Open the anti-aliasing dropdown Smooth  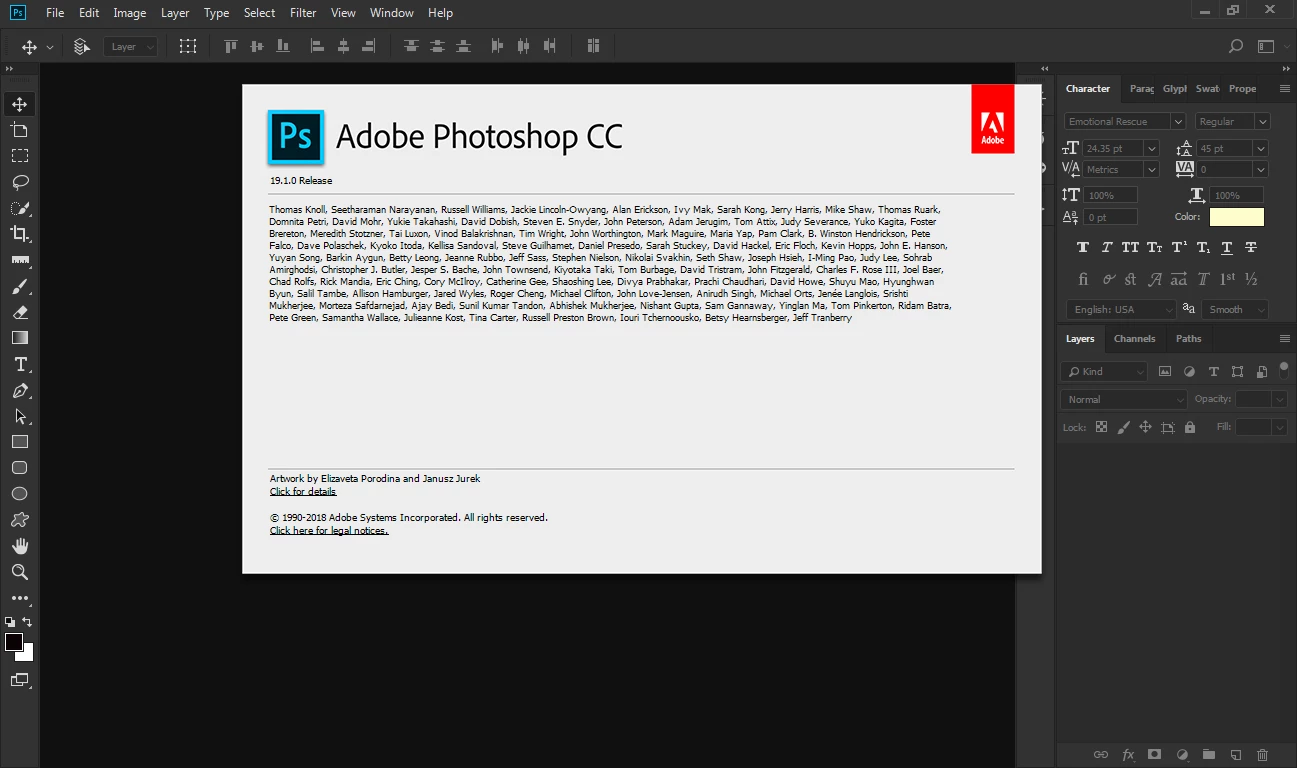pos(1235,310)
